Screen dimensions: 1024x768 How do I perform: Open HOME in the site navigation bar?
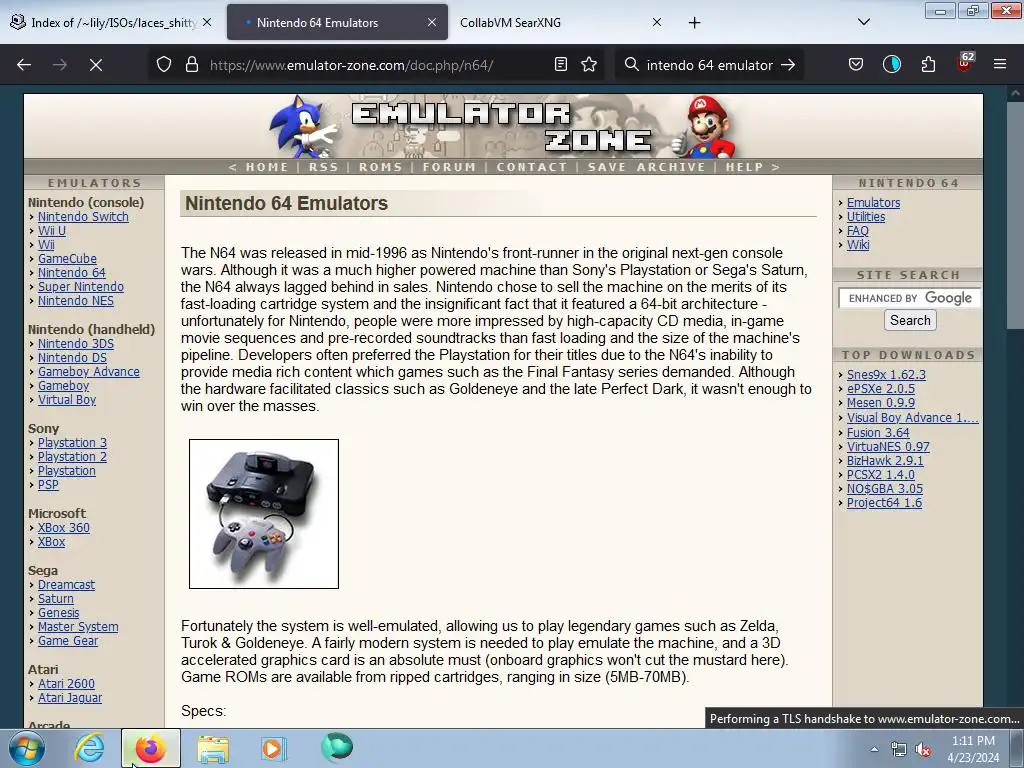266,167
